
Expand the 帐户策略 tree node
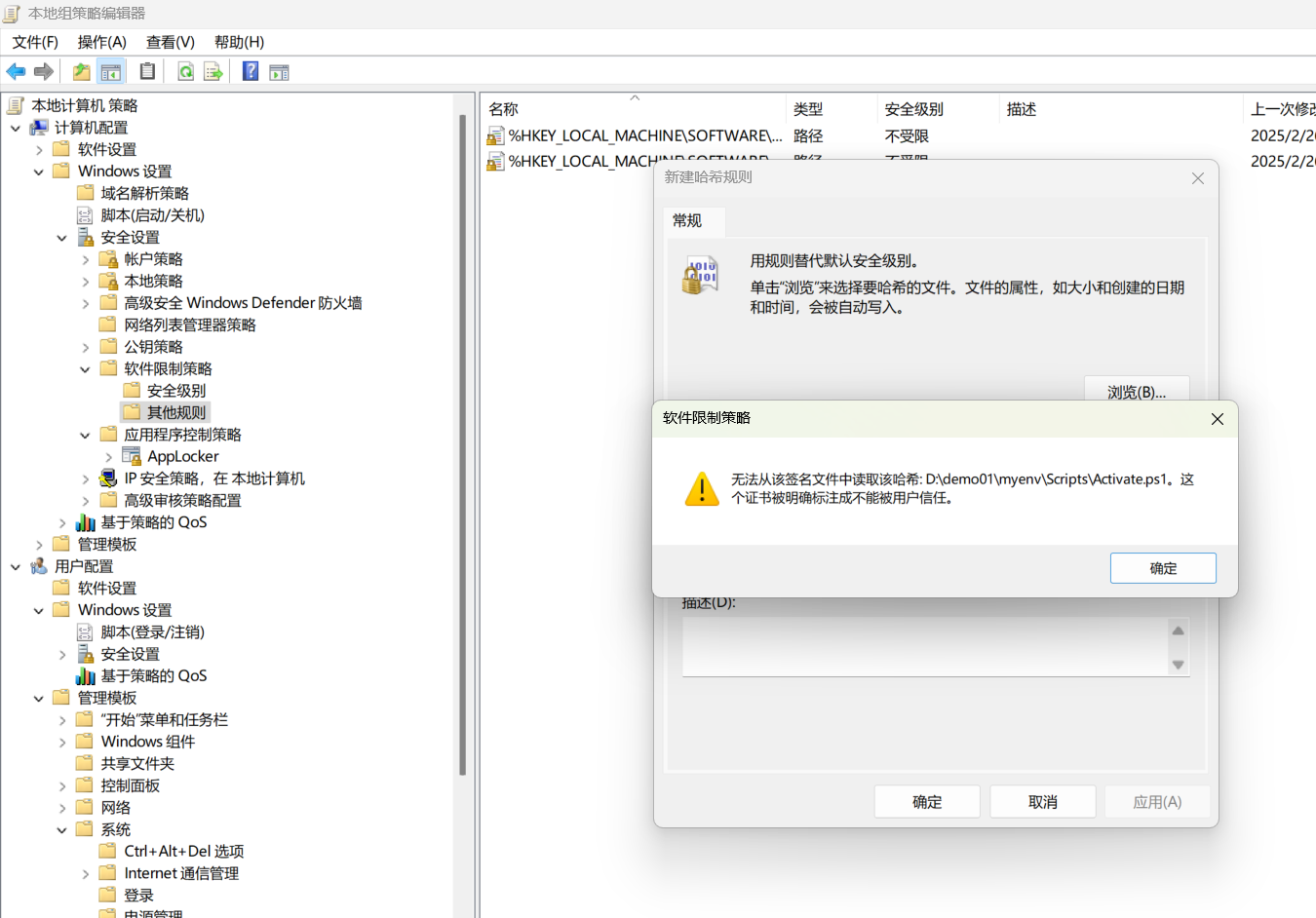(86, 259)
